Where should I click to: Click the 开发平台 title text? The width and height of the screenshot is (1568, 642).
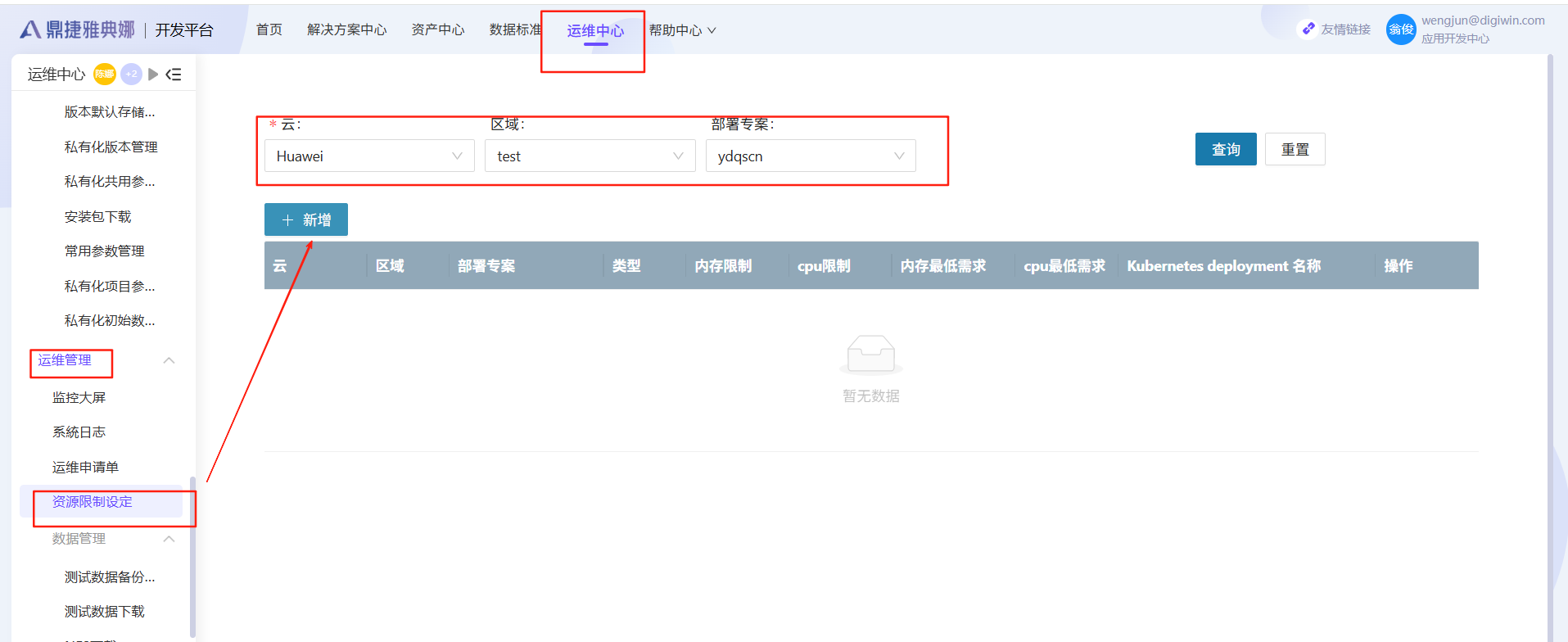(184, 30)
